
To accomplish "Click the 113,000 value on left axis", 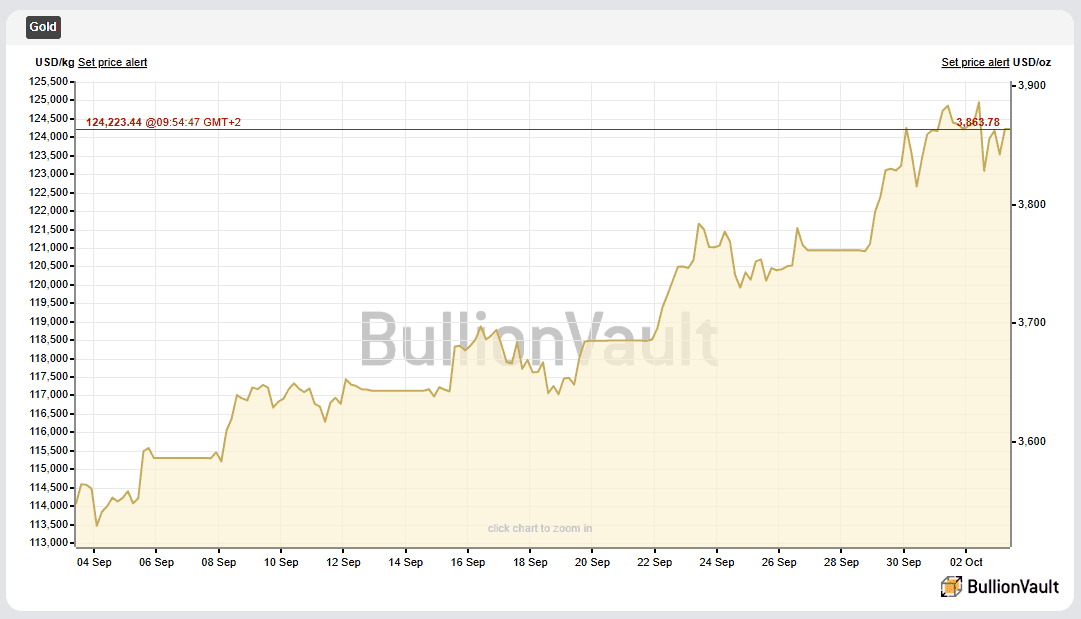I will [x=51, y=543].
